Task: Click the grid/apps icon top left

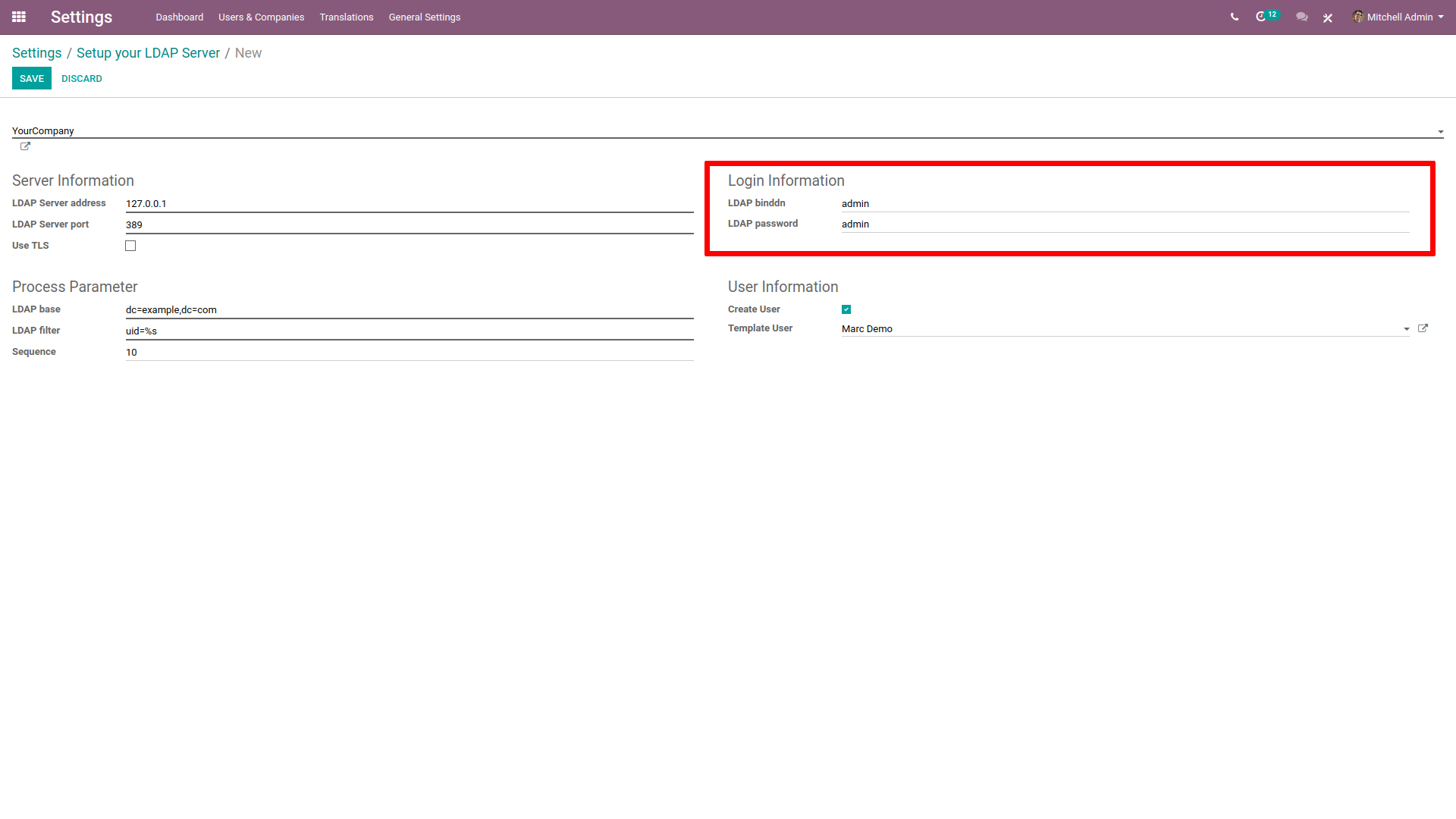Action: click(x=19, y=17)
